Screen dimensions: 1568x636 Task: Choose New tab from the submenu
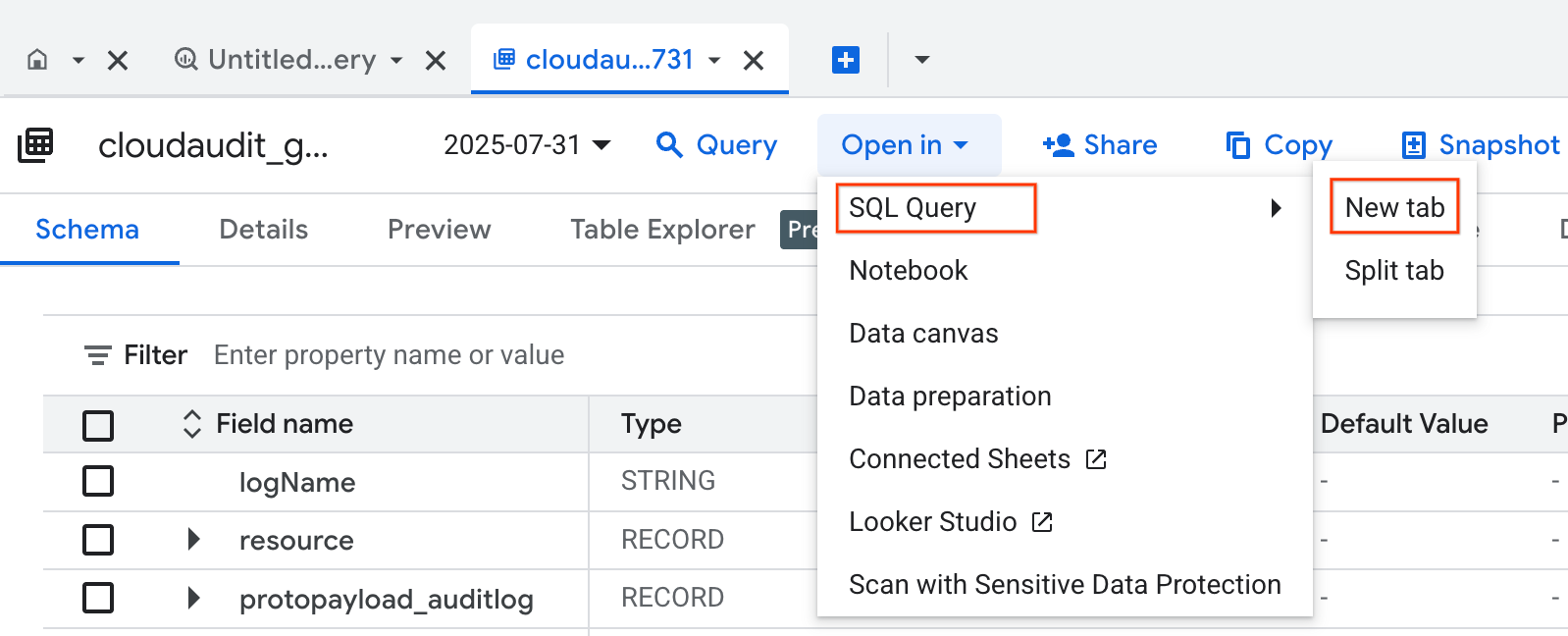pyautogui.click(x=1393, y=207)
